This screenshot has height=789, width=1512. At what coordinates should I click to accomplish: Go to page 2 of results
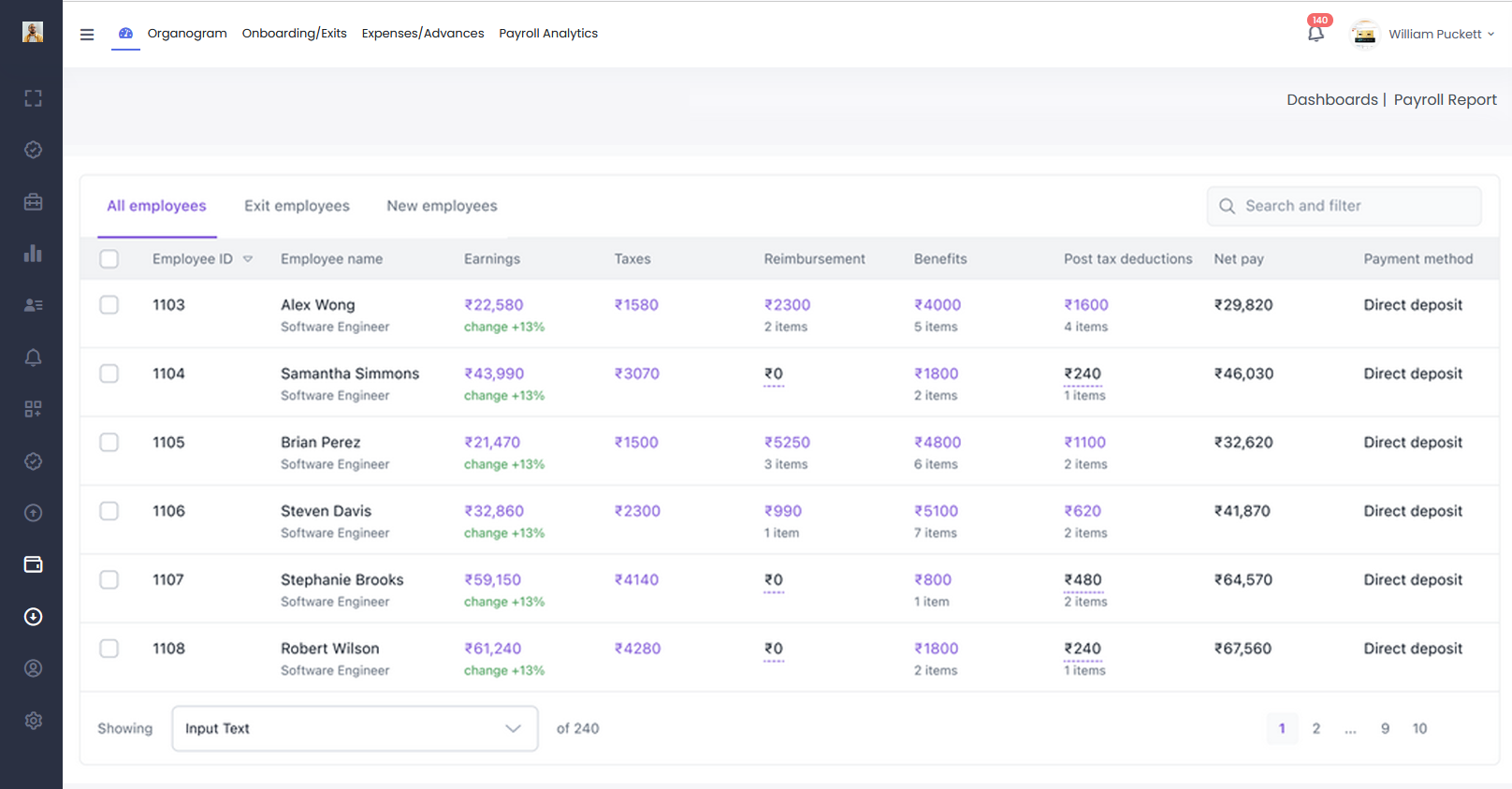(1316, 728)
